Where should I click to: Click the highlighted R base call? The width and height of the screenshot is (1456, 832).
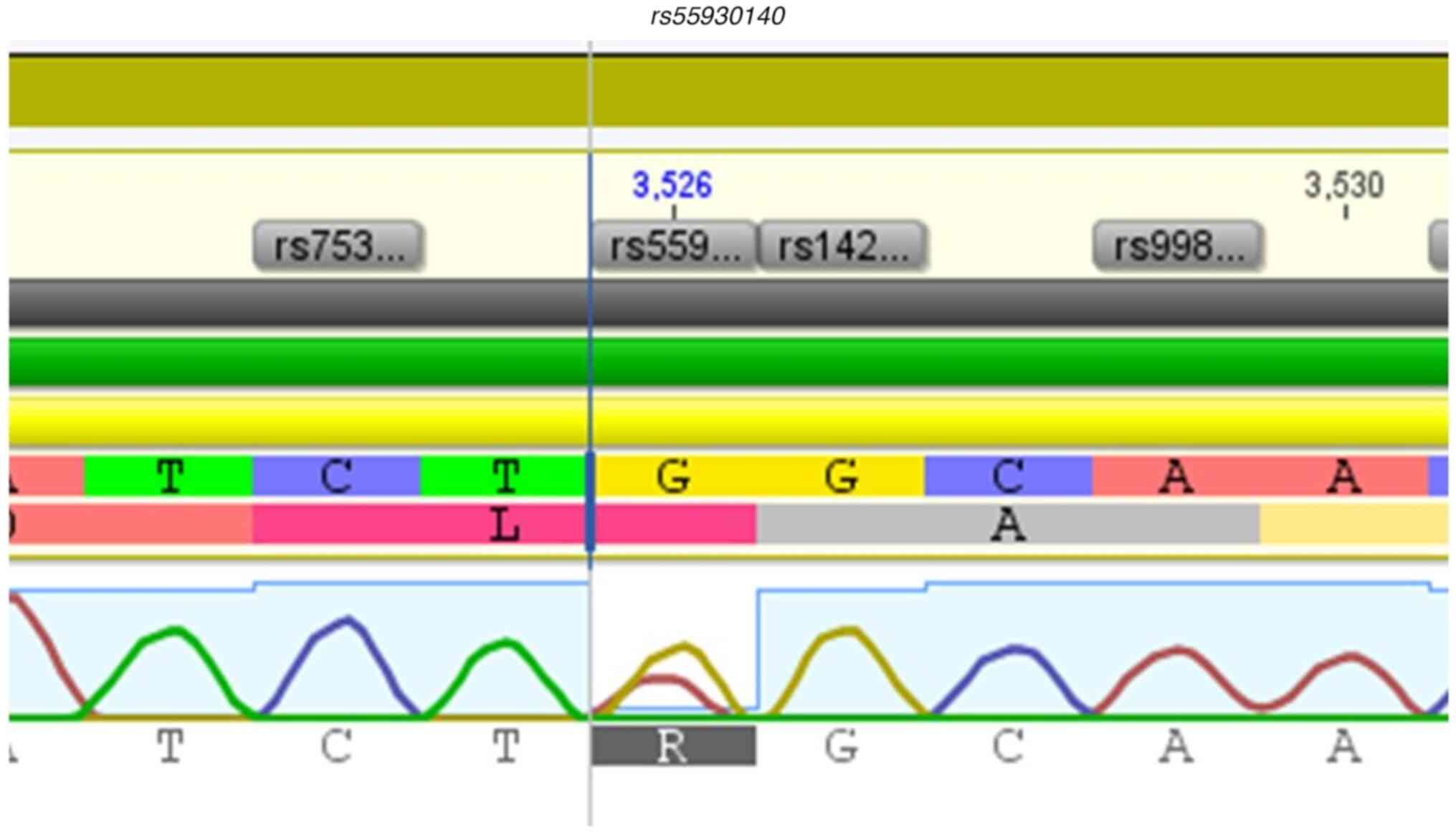point(672,746)
